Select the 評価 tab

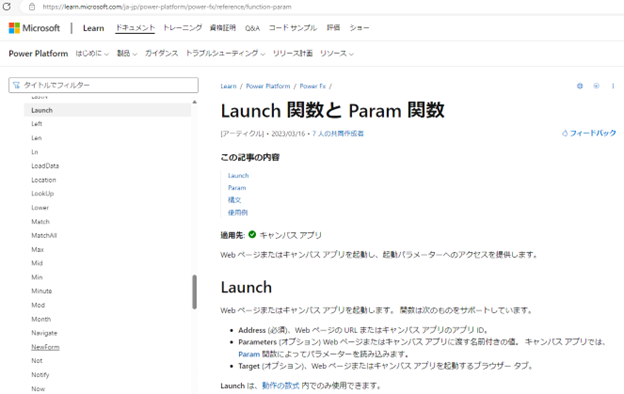click(x=333, y=27)
